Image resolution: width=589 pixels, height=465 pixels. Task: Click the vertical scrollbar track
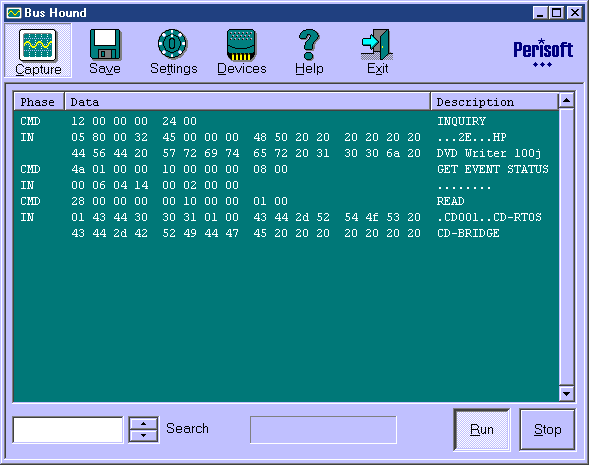[566, 247]
